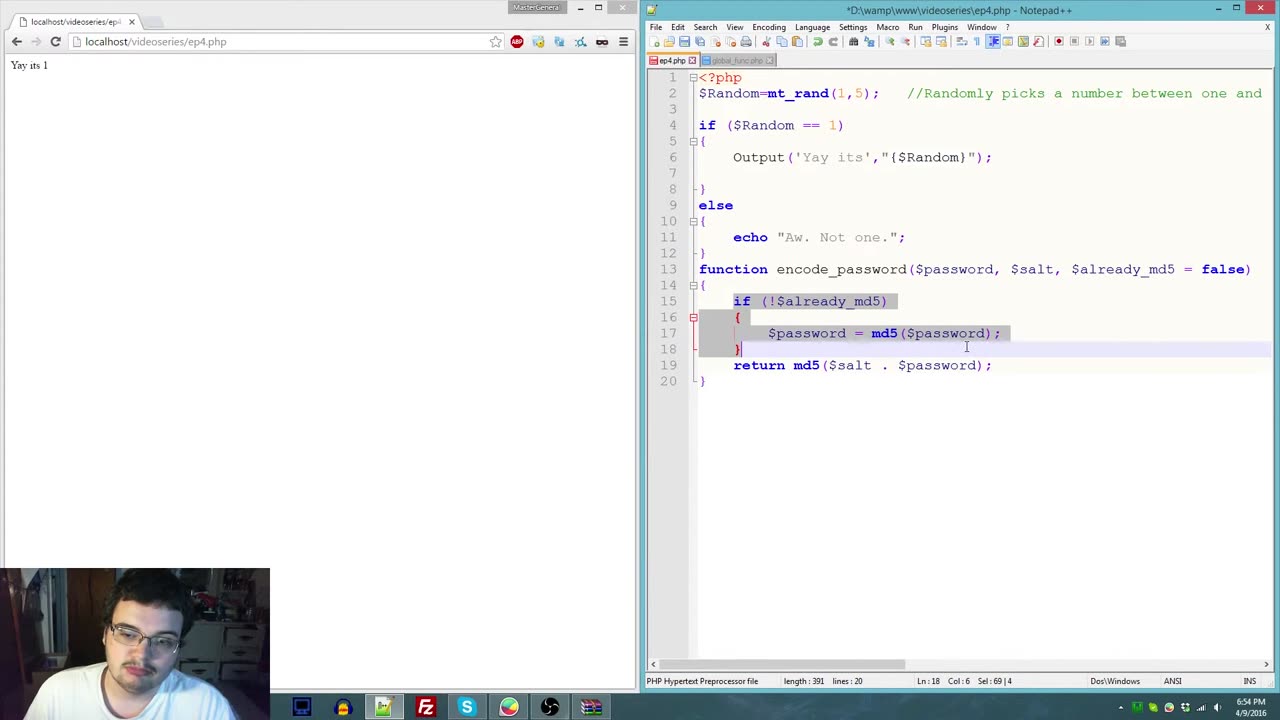Click the Play macro toolbar icon
This screenshot has width=1280, height=720.
[x=1089, y=41]
